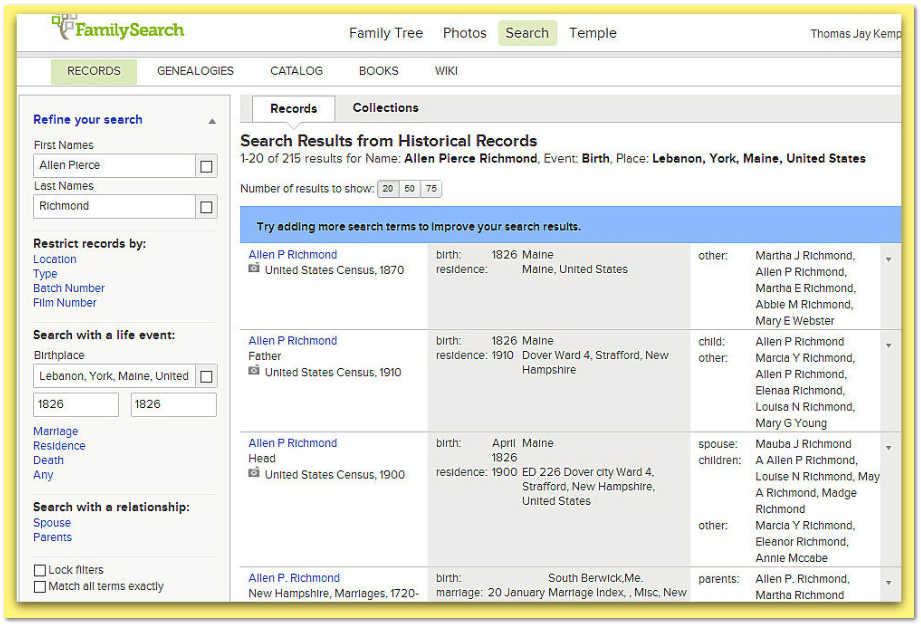Switch to the BOOKS tab

[x=379, y=71]
